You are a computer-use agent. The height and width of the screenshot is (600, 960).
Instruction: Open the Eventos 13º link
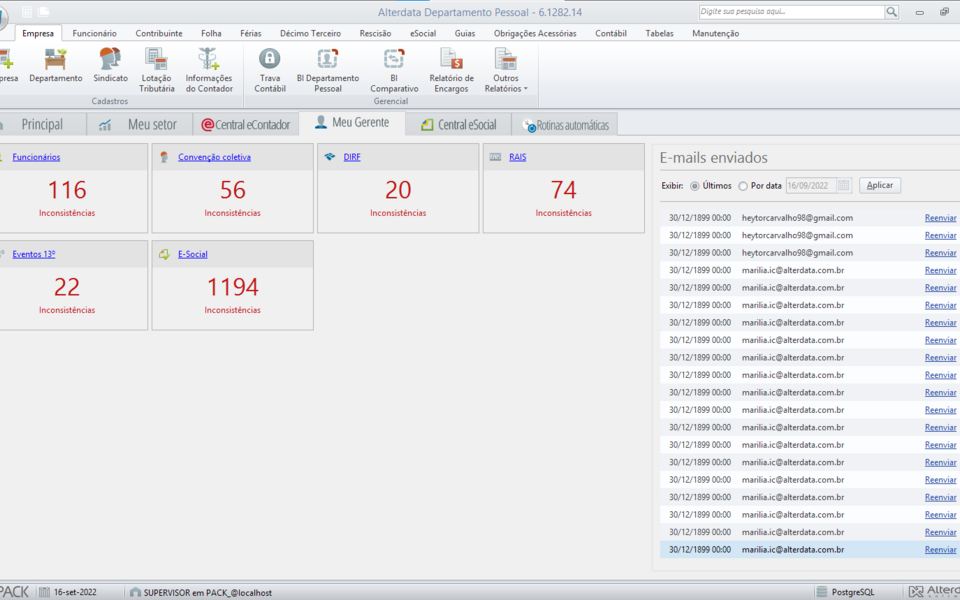[34, 254]
